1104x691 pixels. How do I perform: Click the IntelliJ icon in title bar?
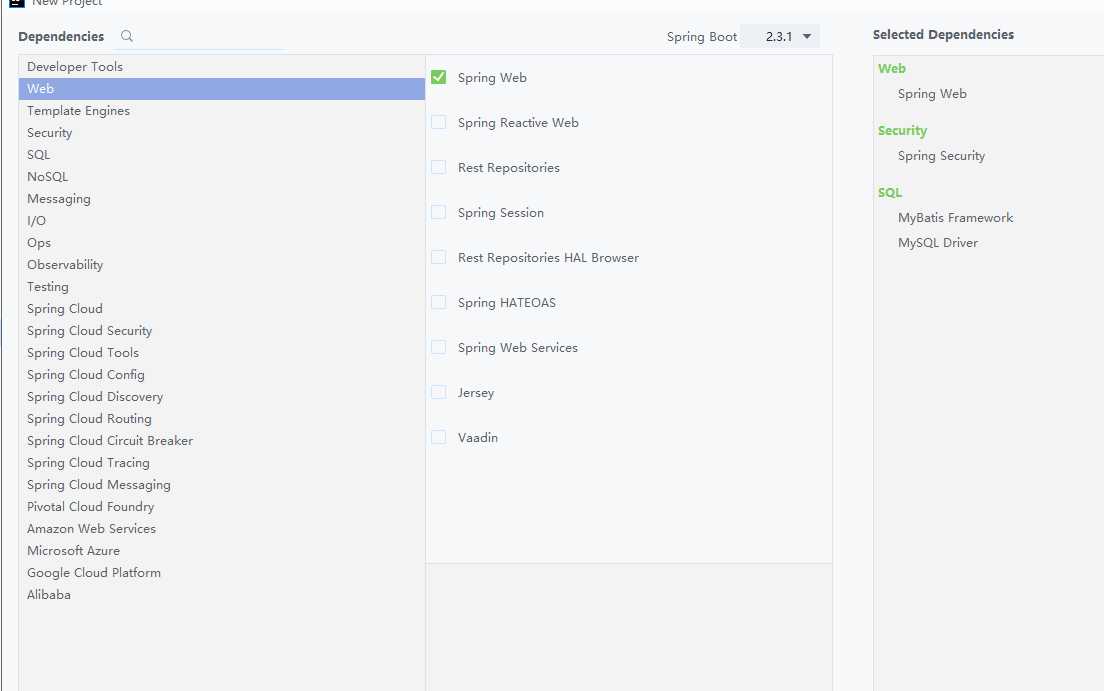click(16, 3)
